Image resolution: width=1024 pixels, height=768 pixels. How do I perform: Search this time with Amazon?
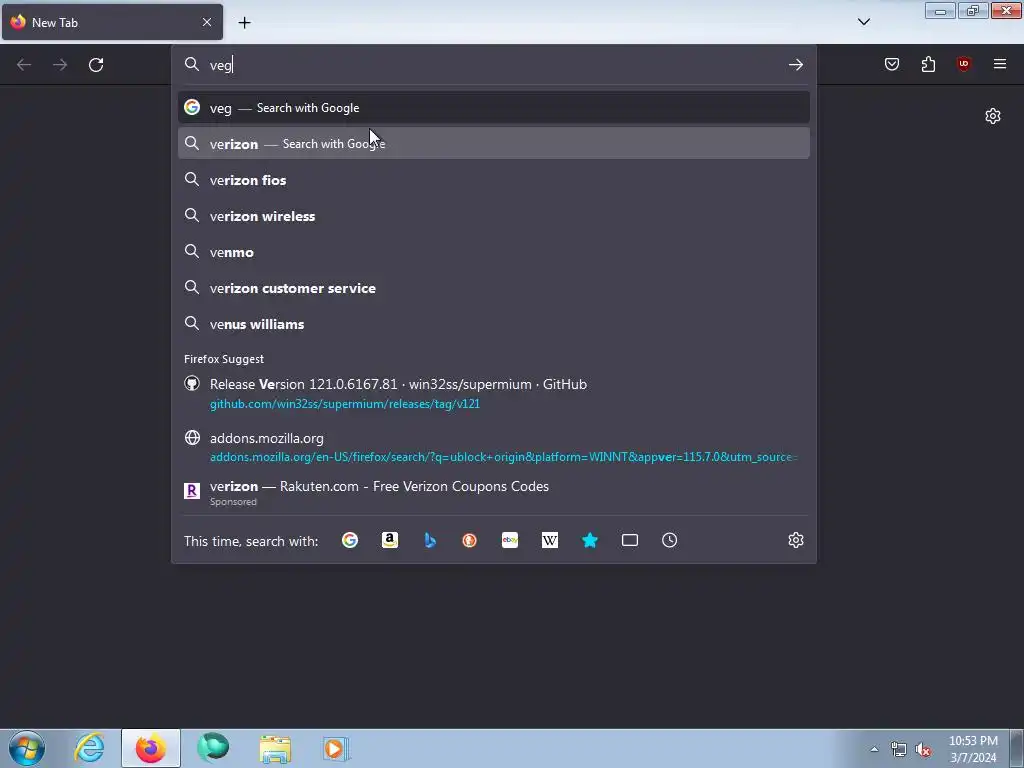click(390, 540)
